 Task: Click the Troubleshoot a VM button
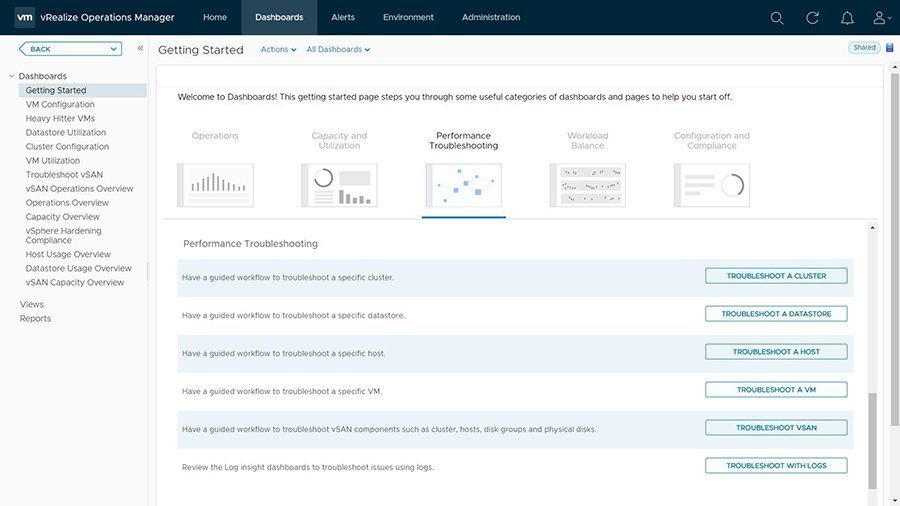pos(776,390)
